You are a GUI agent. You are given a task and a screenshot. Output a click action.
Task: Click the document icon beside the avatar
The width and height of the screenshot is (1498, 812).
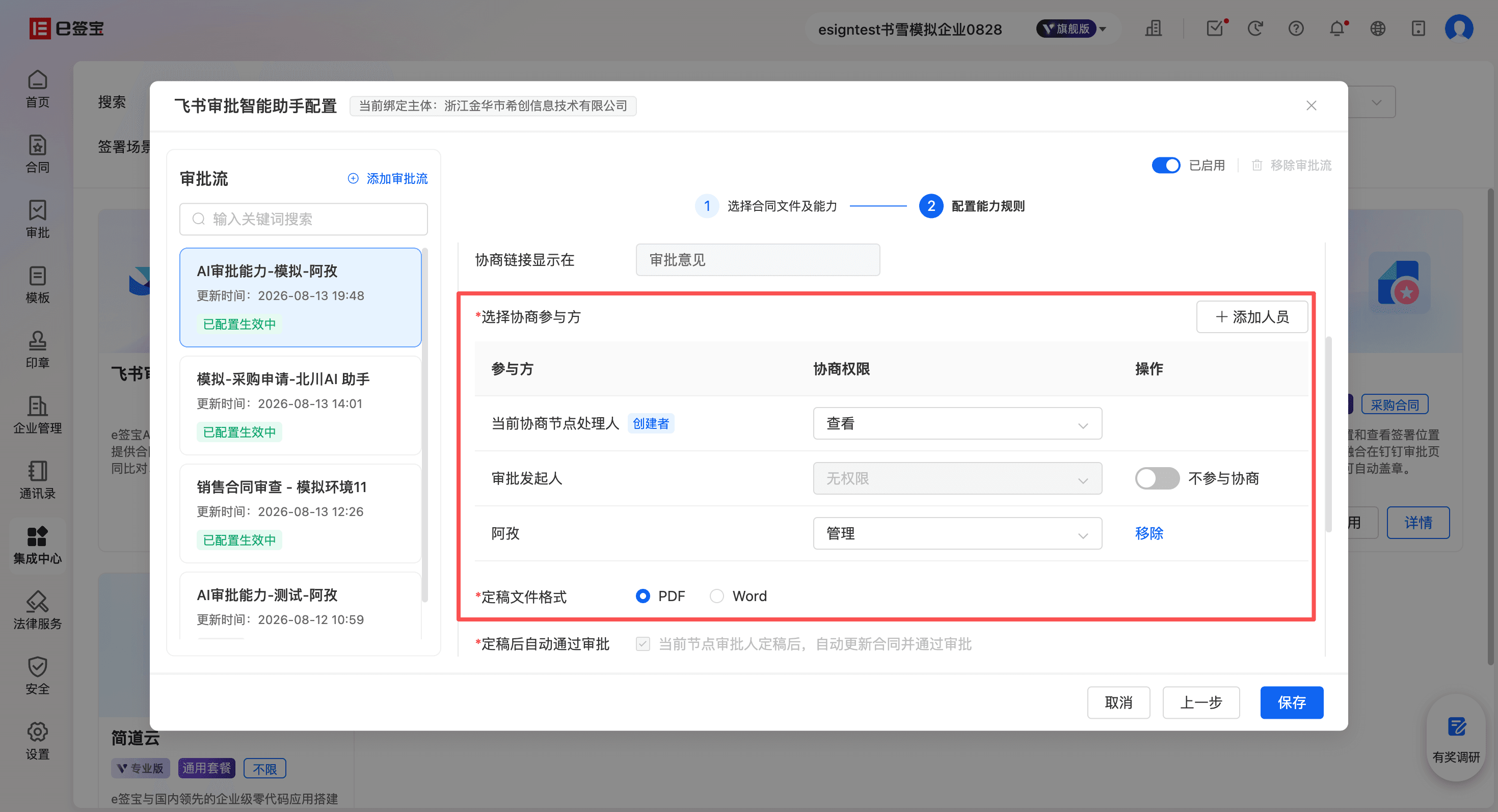(1419, 28)
